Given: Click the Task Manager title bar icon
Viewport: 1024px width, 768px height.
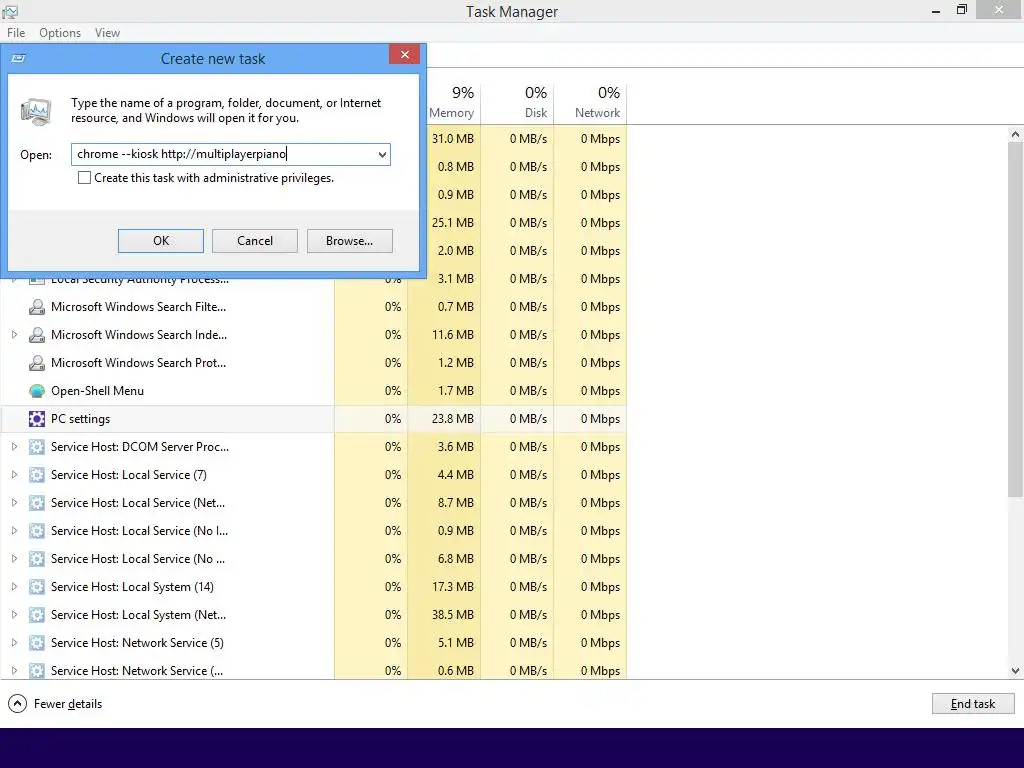Looking at the screenshot, I should (x=10, y=11).
